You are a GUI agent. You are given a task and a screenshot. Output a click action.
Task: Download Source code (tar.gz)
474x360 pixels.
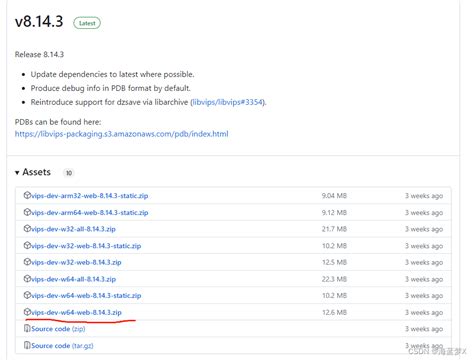coord(62,346)
